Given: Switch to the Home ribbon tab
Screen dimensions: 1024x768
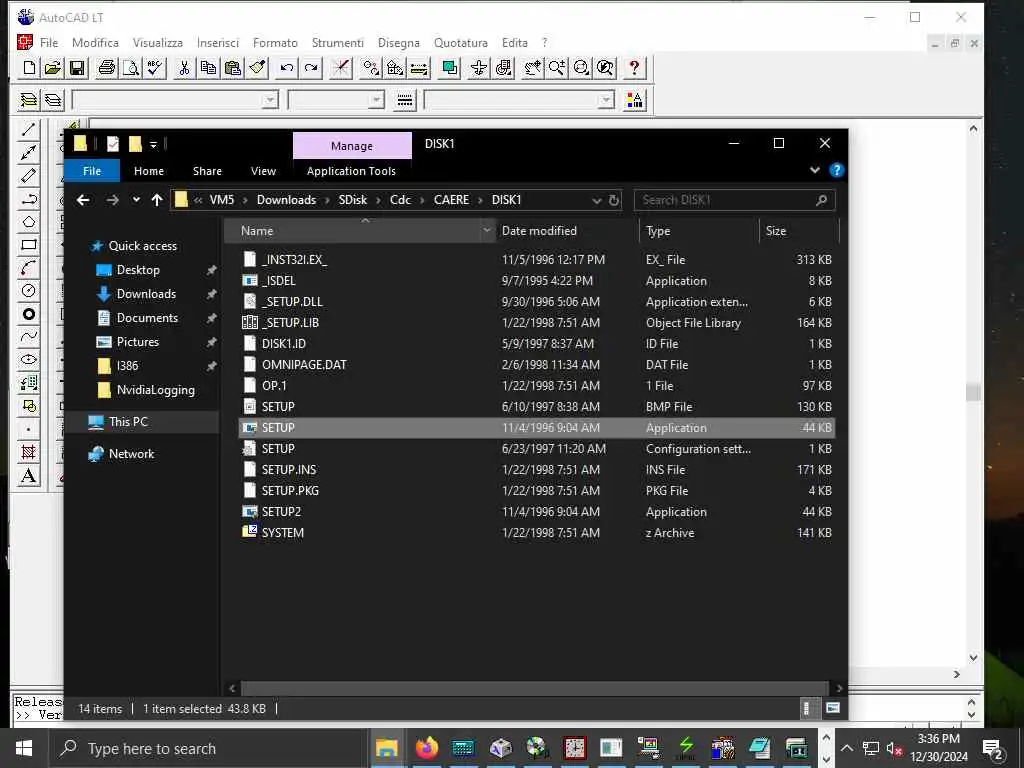Looking at the screenshot, I should pyautogui.click(x=149, y=171).
